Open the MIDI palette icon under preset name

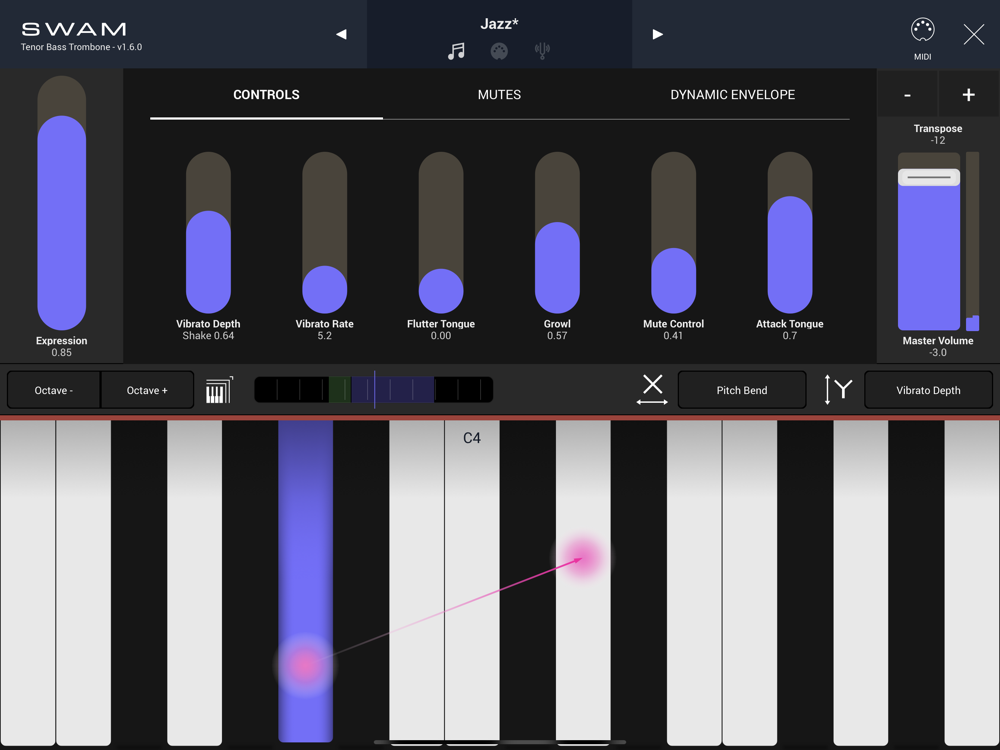[x=499, y=51]
